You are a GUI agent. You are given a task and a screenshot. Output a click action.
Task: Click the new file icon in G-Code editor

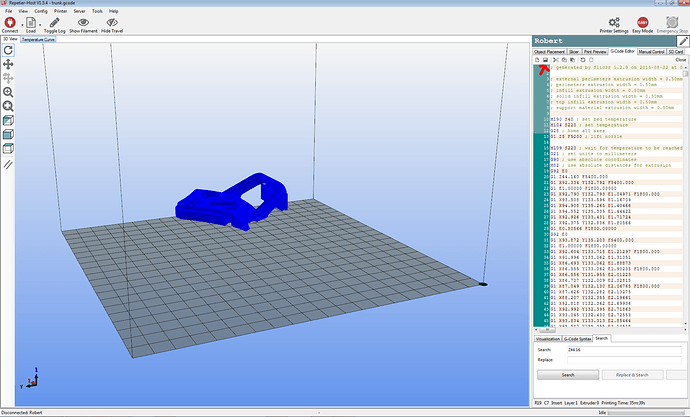click(537, 60)
